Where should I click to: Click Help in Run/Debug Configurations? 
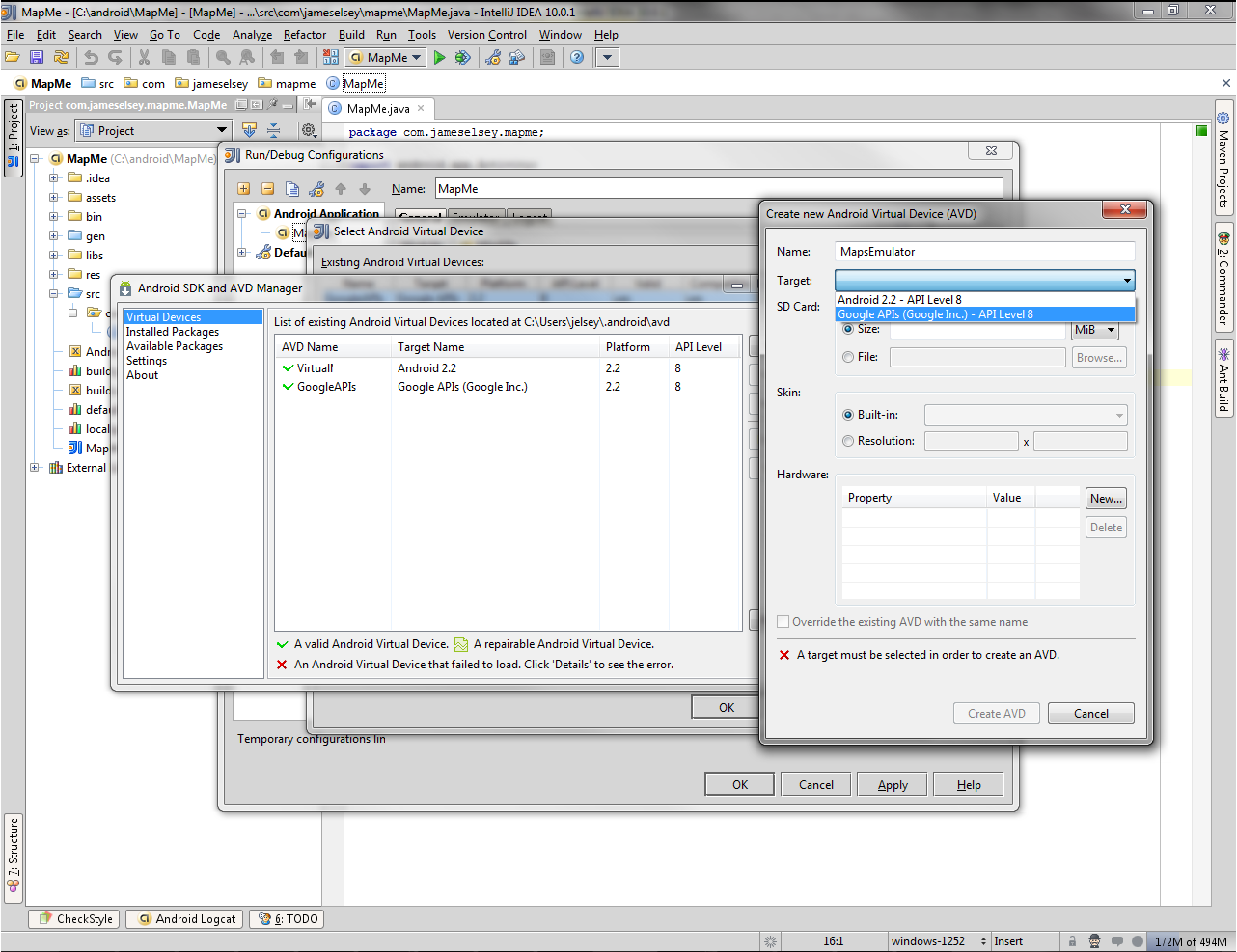(969, 785)
